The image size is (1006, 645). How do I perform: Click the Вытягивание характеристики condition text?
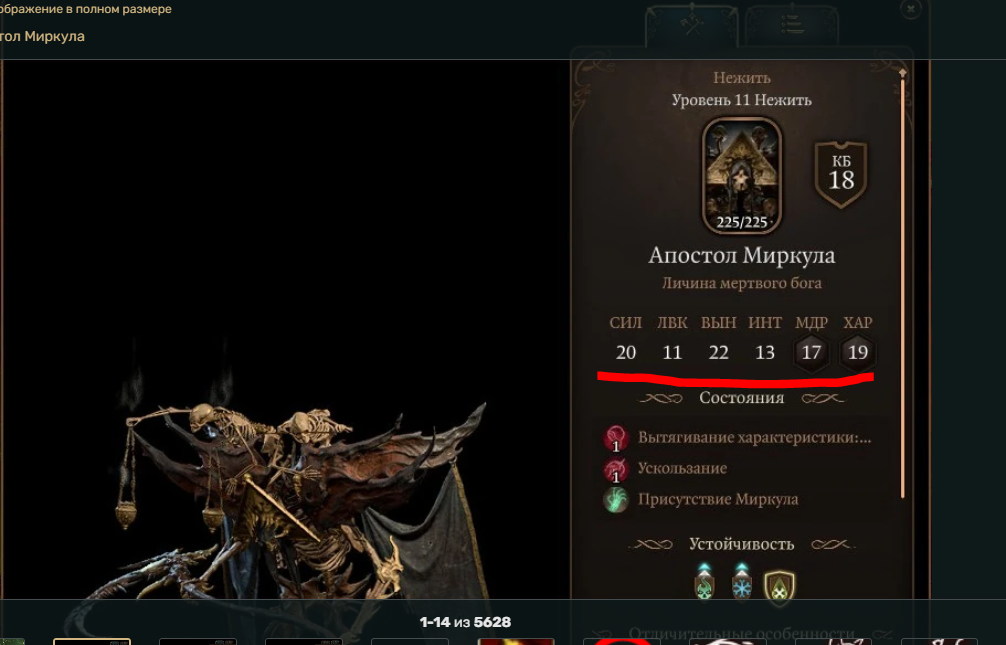click(x=754, y=438)
